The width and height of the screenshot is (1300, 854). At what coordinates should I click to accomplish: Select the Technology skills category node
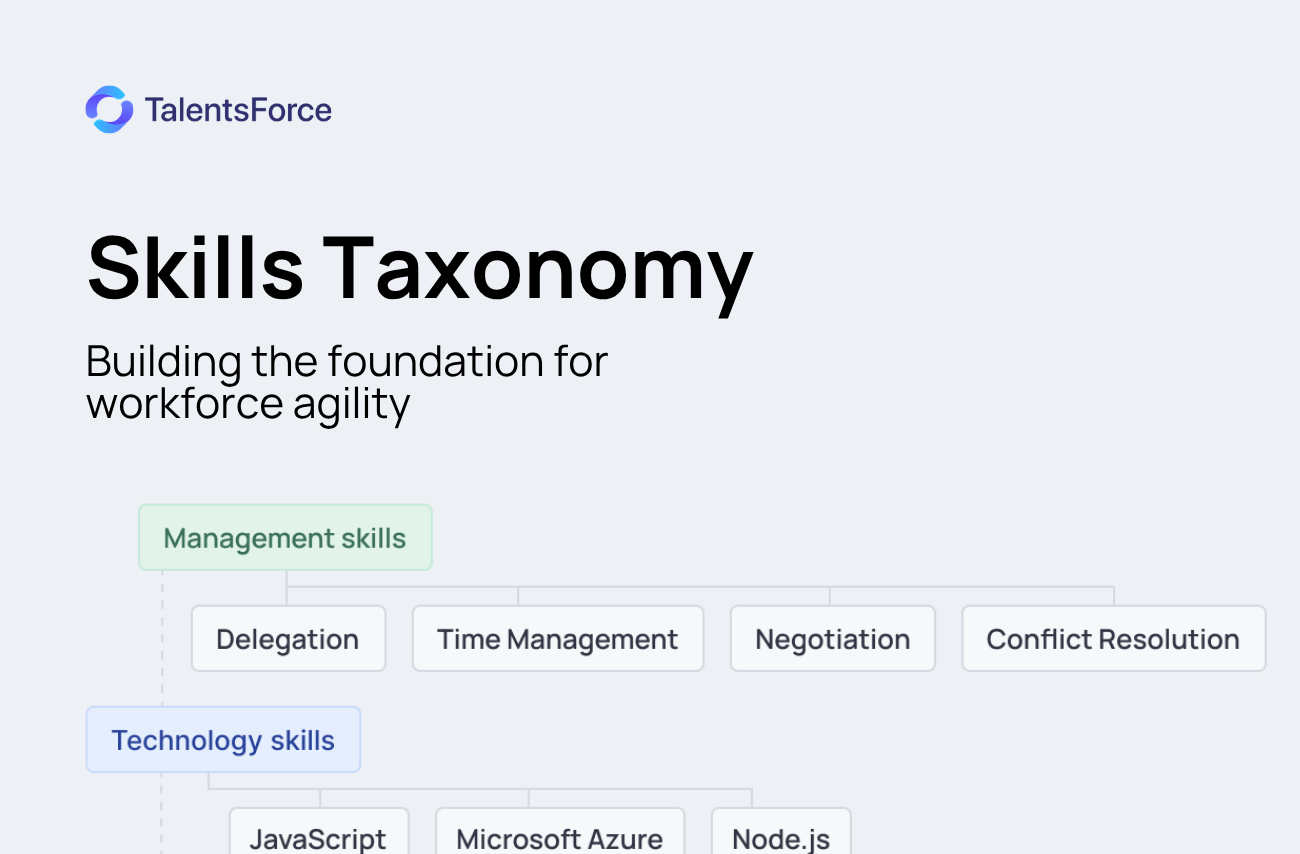coord(223,740)
